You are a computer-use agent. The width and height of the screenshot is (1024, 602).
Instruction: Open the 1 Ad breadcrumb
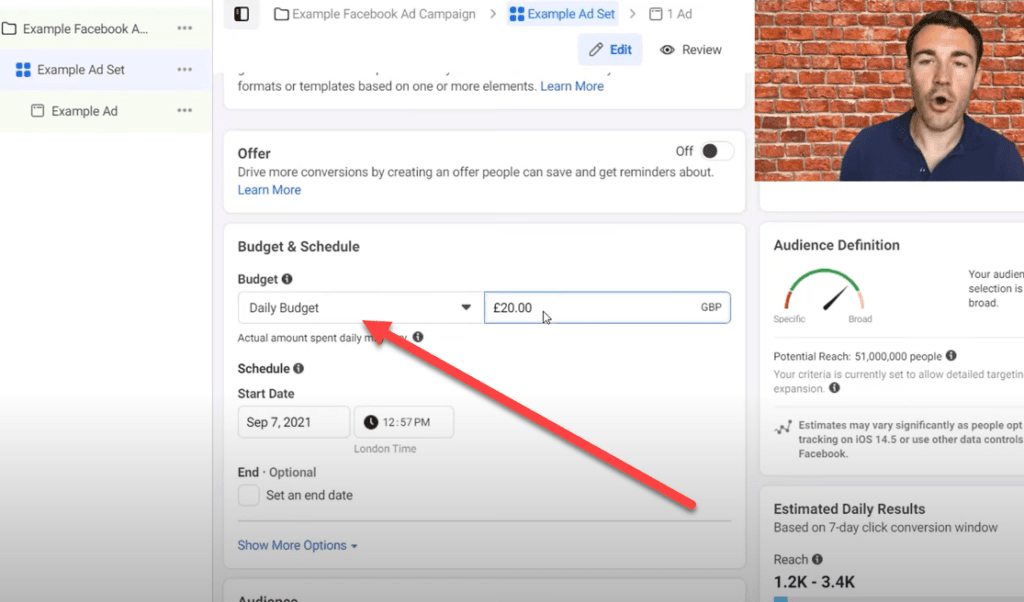pos(671,14)
